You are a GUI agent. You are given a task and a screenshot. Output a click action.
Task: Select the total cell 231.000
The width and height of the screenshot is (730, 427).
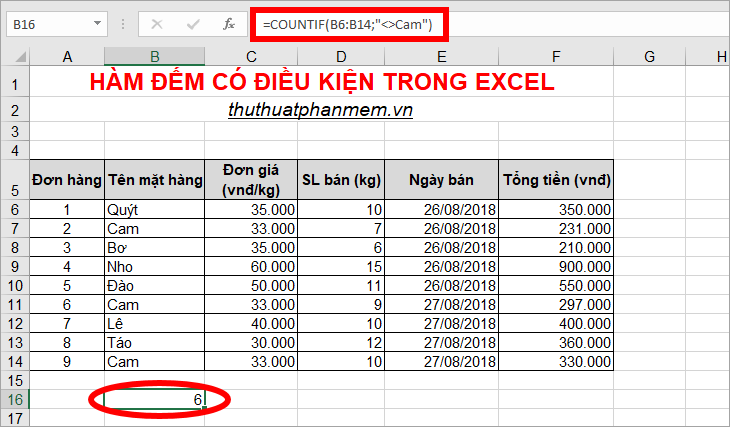(556, 229)
